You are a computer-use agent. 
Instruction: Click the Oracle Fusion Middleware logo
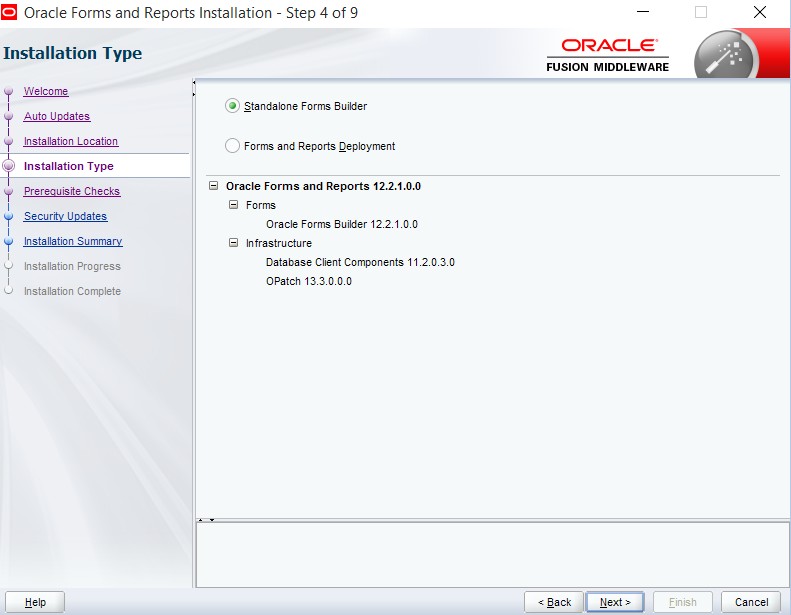[608, 55]
